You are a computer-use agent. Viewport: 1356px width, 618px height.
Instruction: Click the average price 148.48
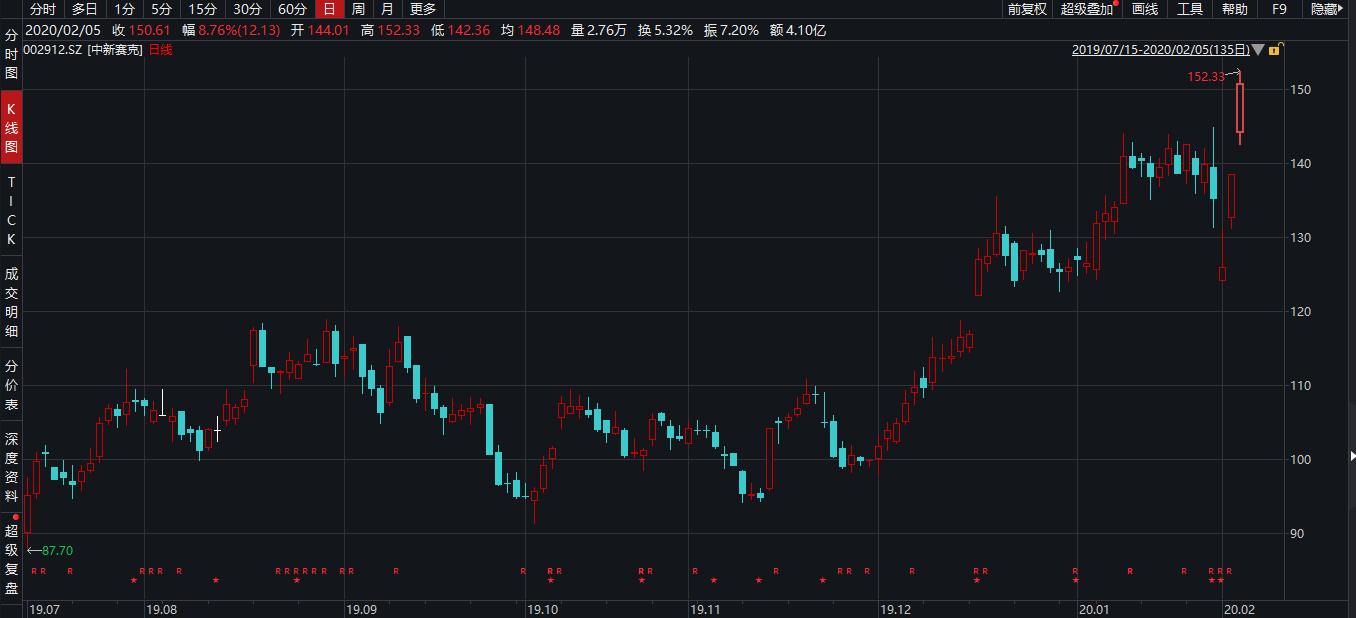point(539,30)
